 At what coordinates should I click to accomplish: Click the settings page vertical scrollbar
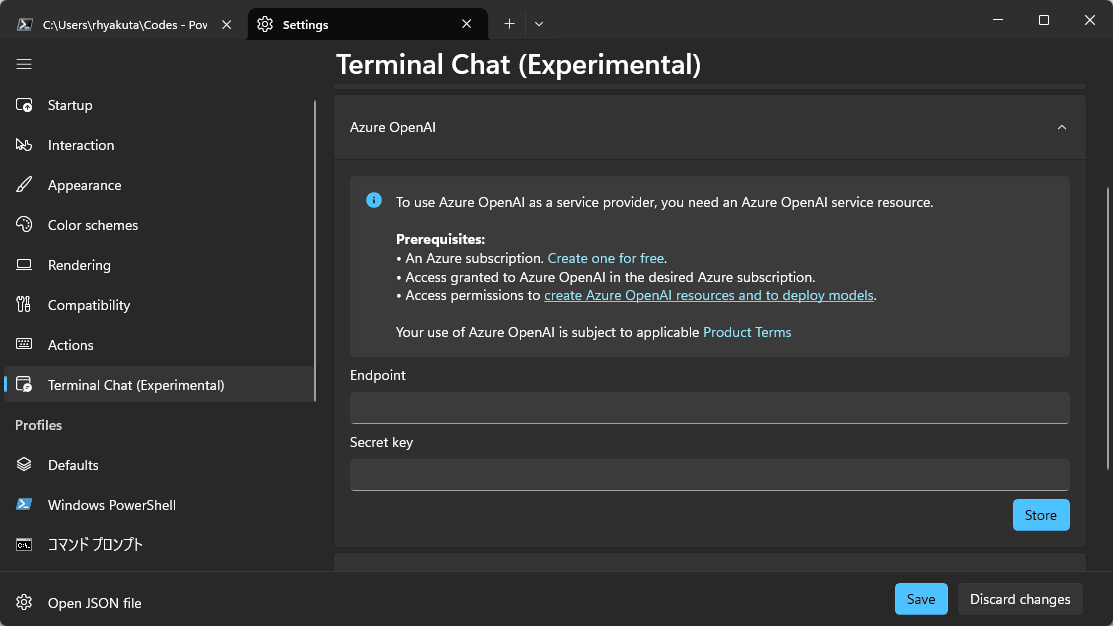tap(1107, 328)
